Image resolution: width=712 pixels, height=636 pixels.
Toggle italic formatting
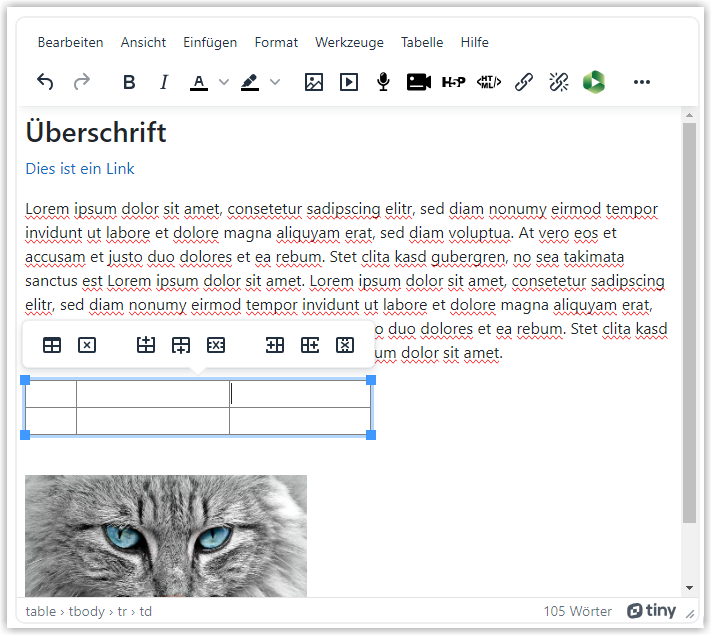(164, 82)
